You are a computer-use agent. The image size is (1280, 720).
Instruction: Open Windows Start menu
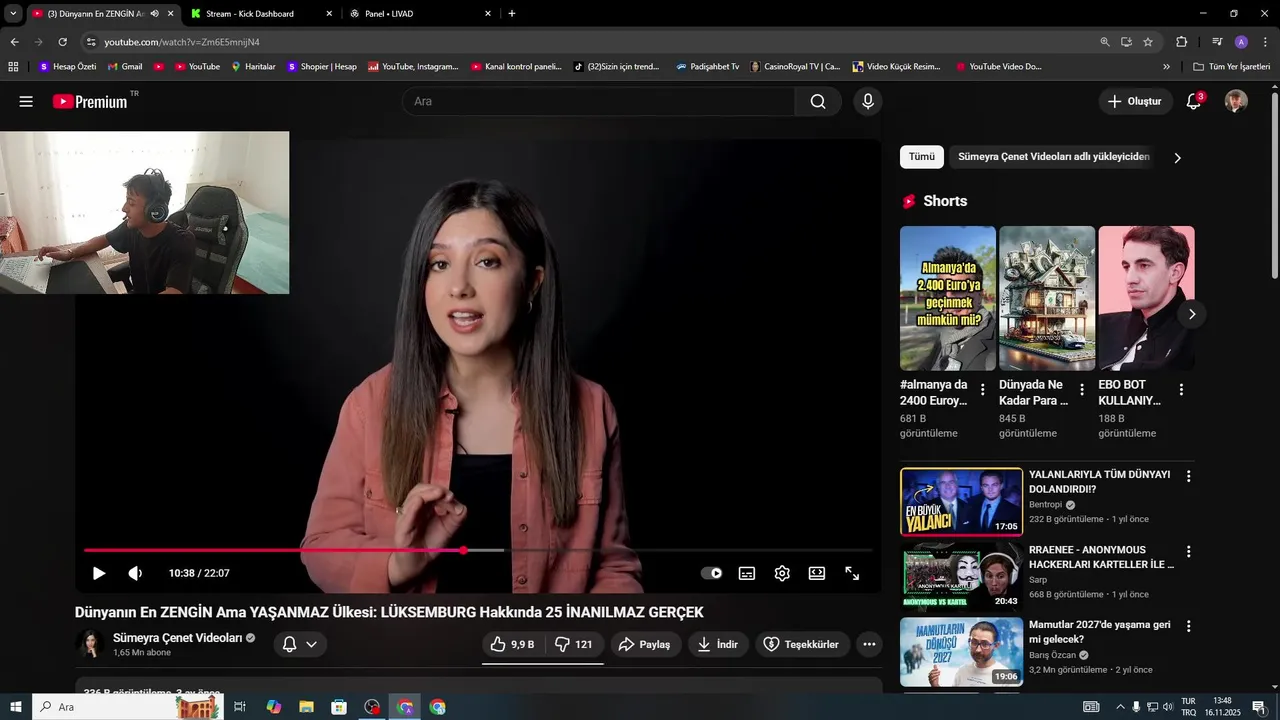16,707
